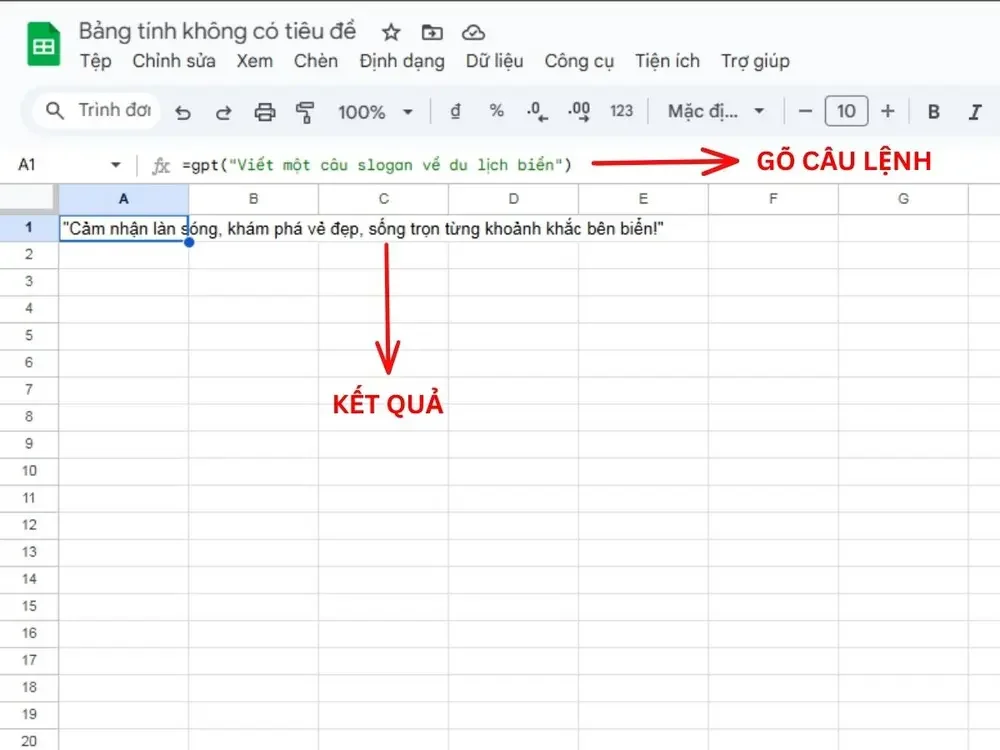This screenshot has width=1000, height=750.
Task: Click the move-to-folder icon
Action: click(432, 32)
